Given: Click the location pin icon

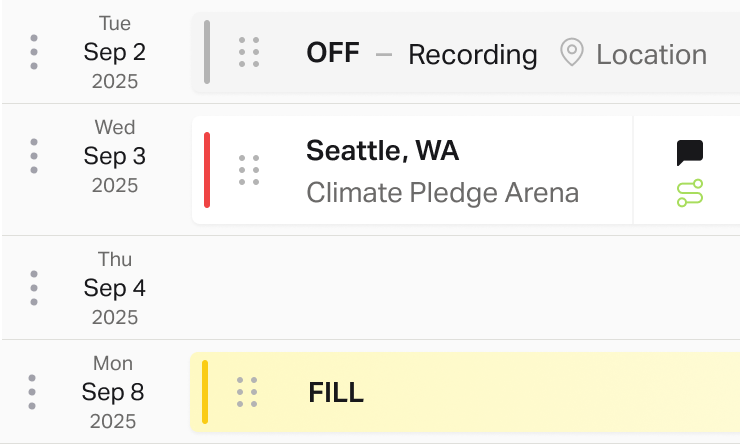Looking at the screenshot, I should point(572,52).
